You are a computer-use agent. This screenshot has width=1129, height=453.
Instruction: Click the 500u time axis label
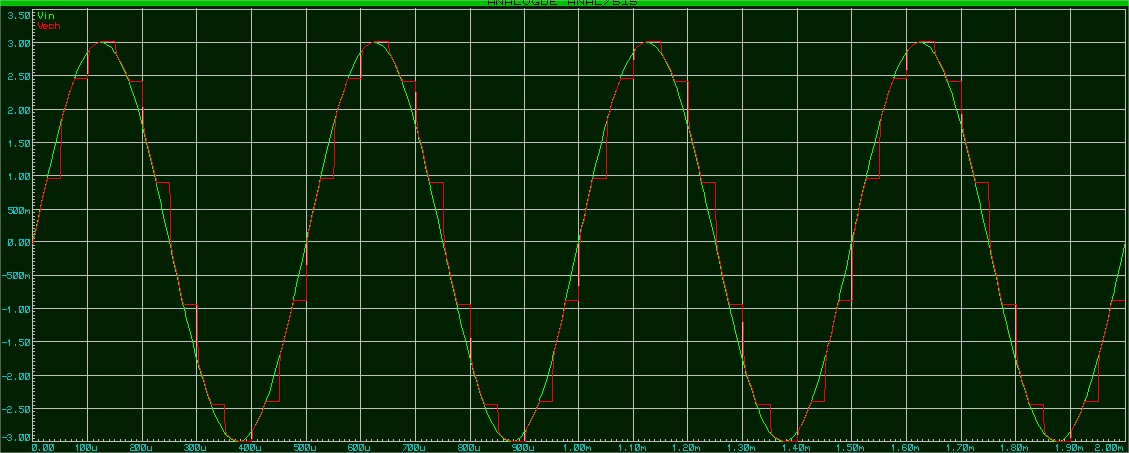click(x=305, y=447)
